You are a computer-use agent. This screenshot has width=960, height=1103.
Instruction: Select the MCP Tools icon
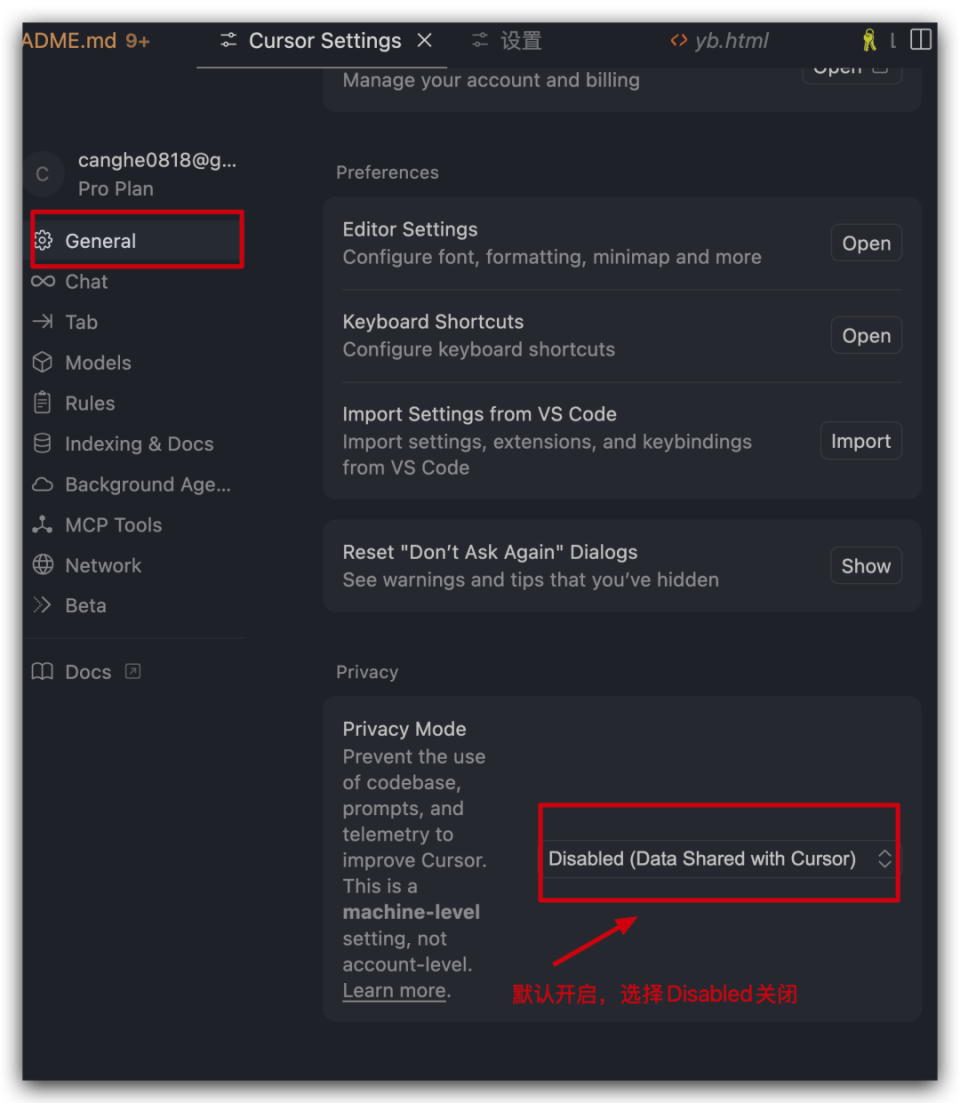pos(42,524)
